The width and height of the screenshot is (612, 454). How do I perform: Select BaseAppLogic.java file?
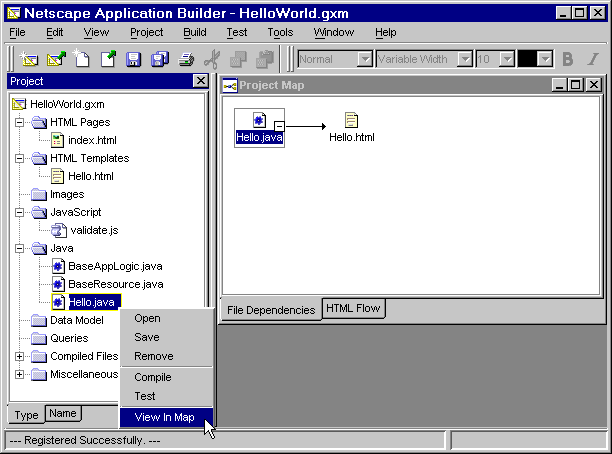coord(115,267)
